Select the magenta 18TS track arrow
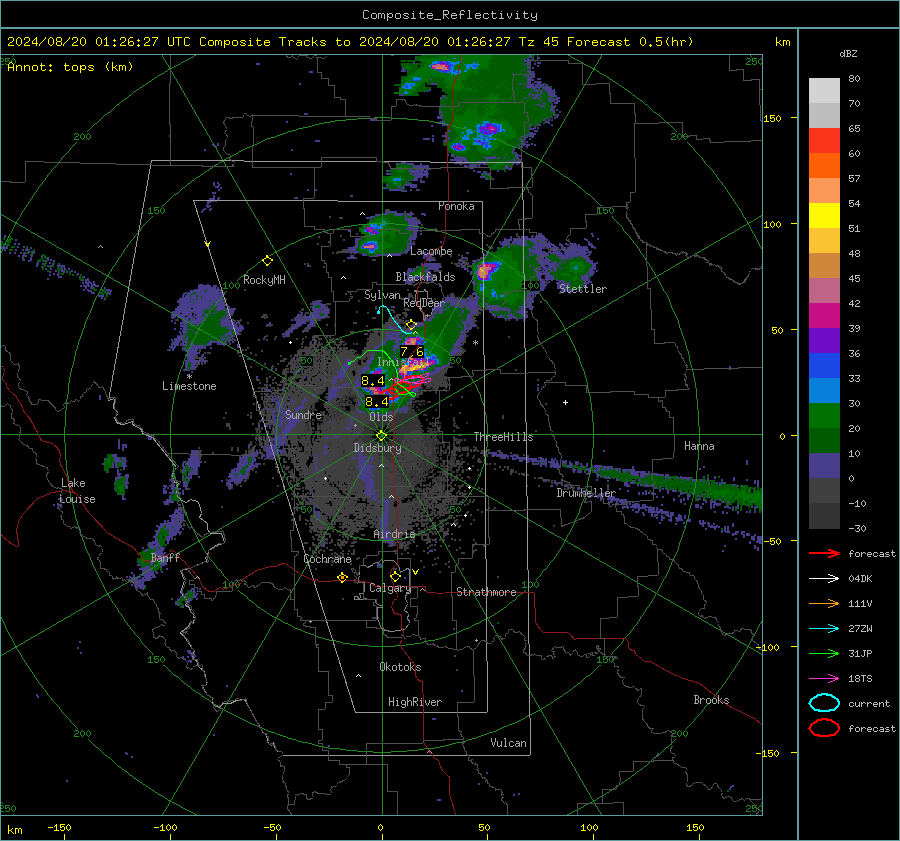This screenshot has height=841, width=900. tap(824, 679)
